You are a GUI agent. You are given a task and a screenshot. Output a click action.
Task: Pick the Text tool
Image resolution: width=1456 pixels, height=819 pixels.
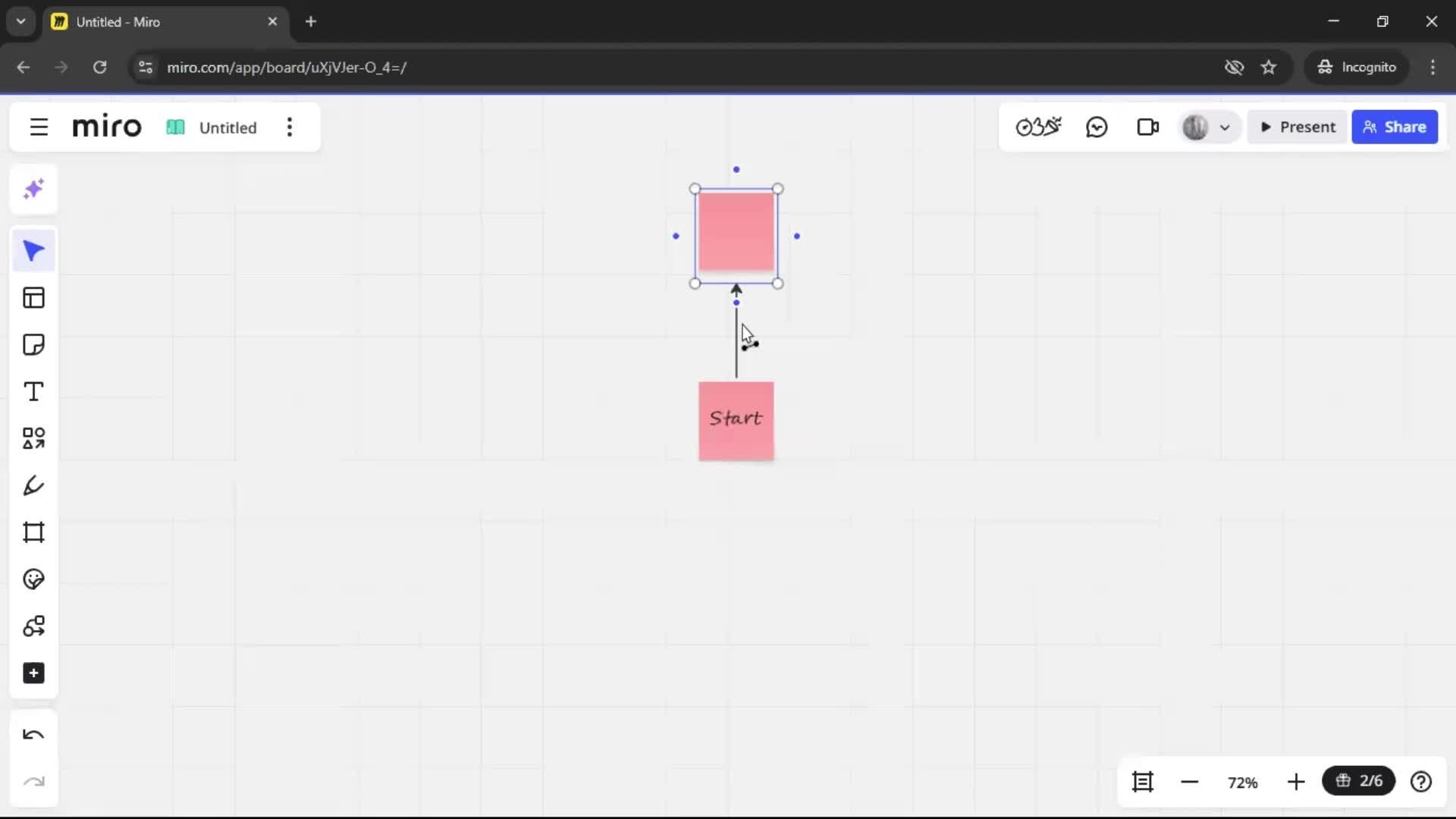(33, 392)
